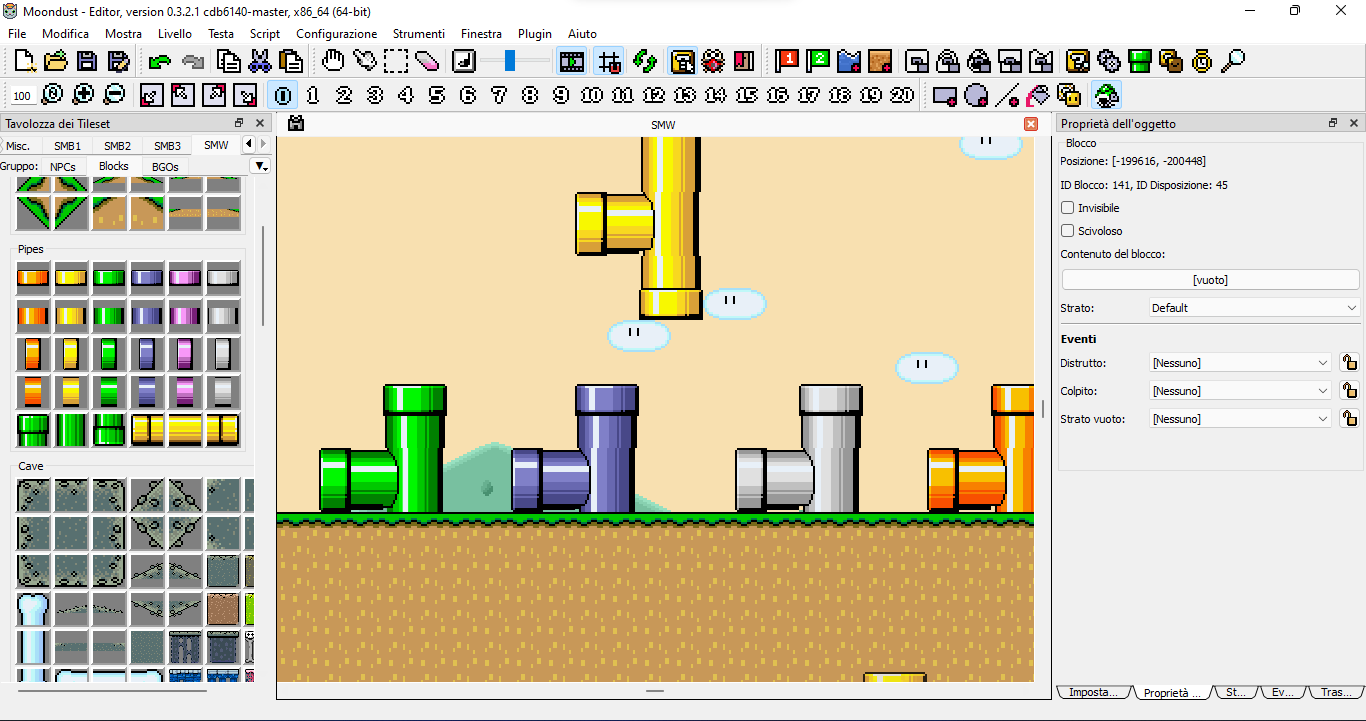Open the Livello menu
This screenshot has height=721, width=1366.
click(x=175, y=34)
